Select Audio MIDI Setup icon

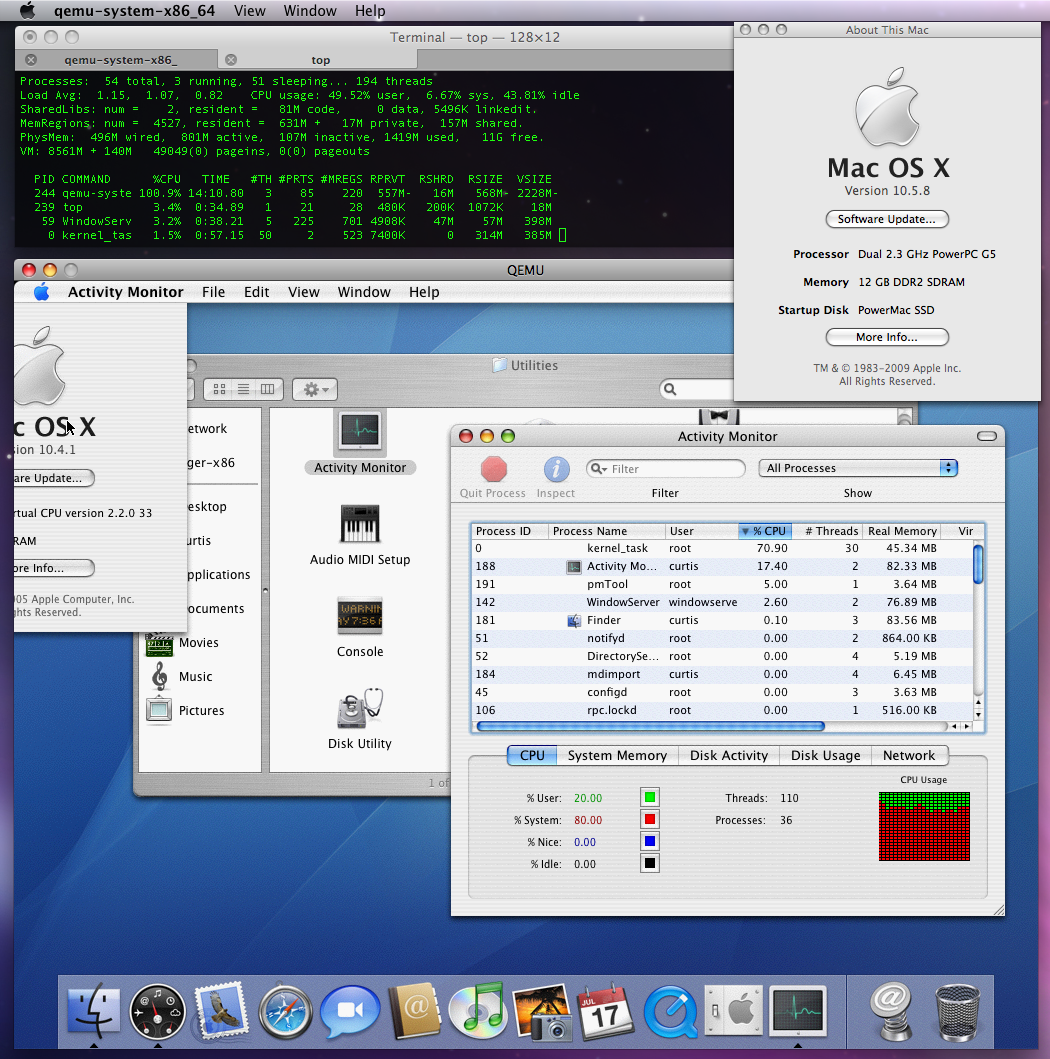(360, 523)
